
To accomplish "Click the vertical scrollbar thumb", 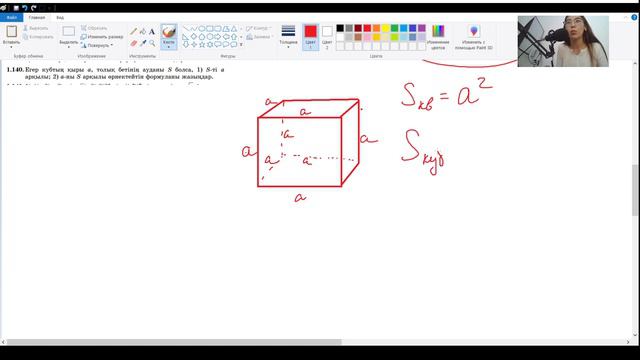I will click(635, 190).
